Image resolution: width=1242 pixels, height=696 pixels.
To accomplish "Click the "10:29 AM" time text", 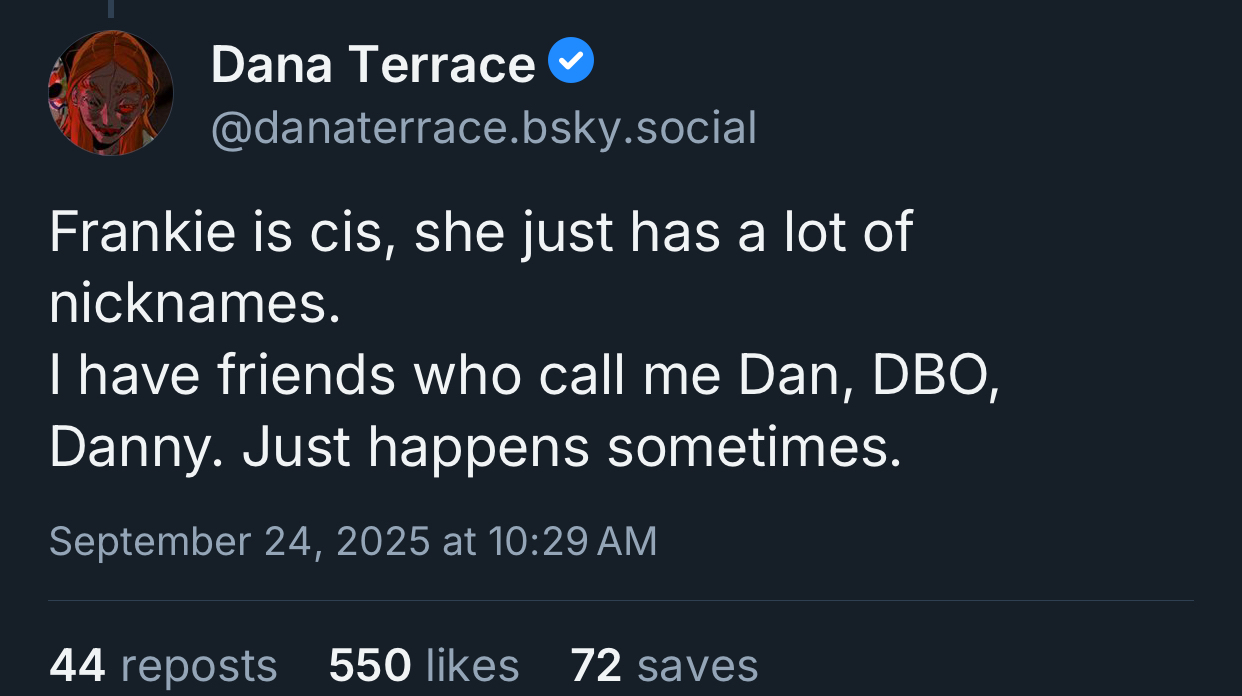I will click(573, 541).
